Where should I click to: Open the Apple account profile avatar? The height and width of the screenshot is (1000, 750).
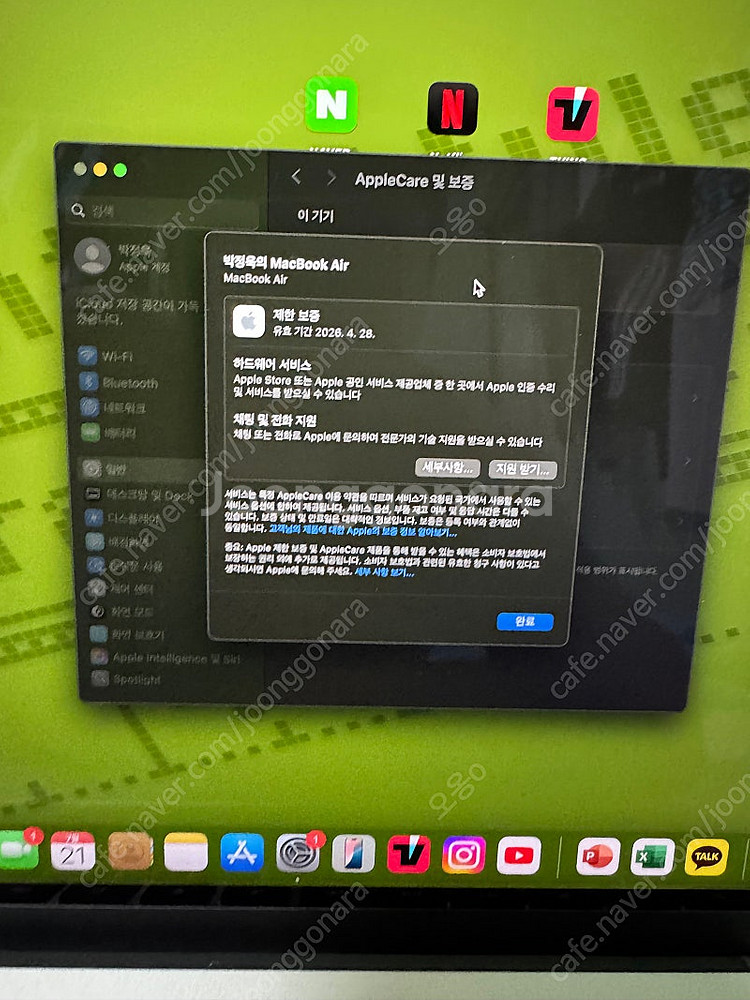[92, 256]
